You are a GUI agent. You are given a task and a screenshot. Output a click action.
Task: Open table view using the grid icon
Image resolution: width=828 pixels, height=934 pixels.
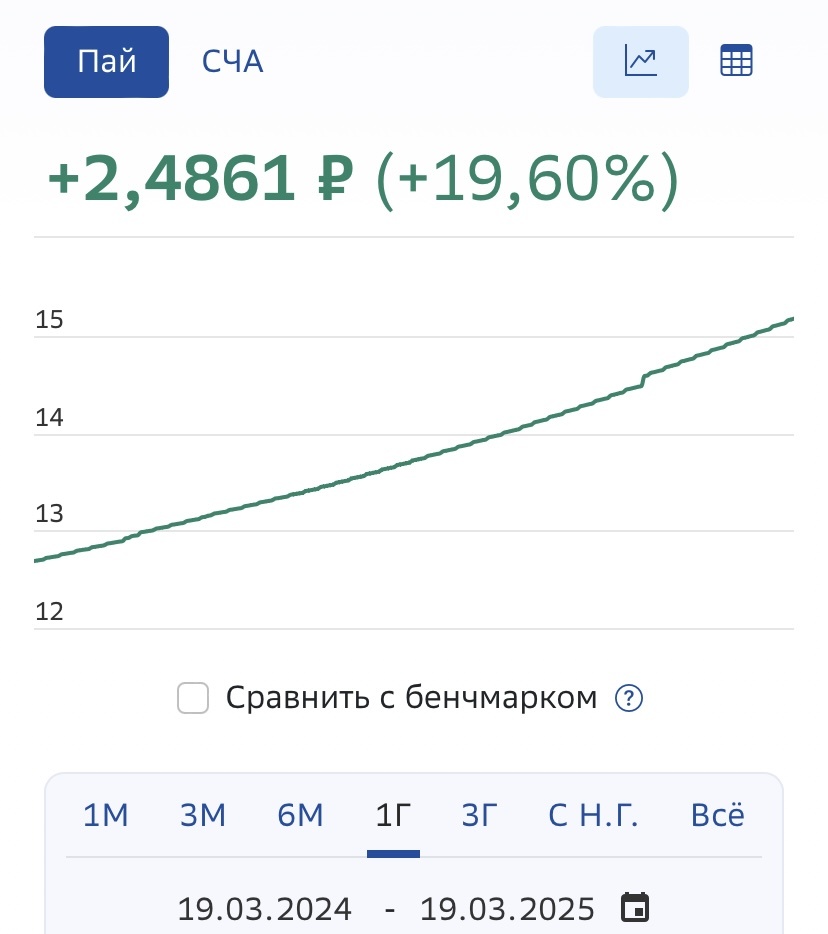[x=736, y=61]
